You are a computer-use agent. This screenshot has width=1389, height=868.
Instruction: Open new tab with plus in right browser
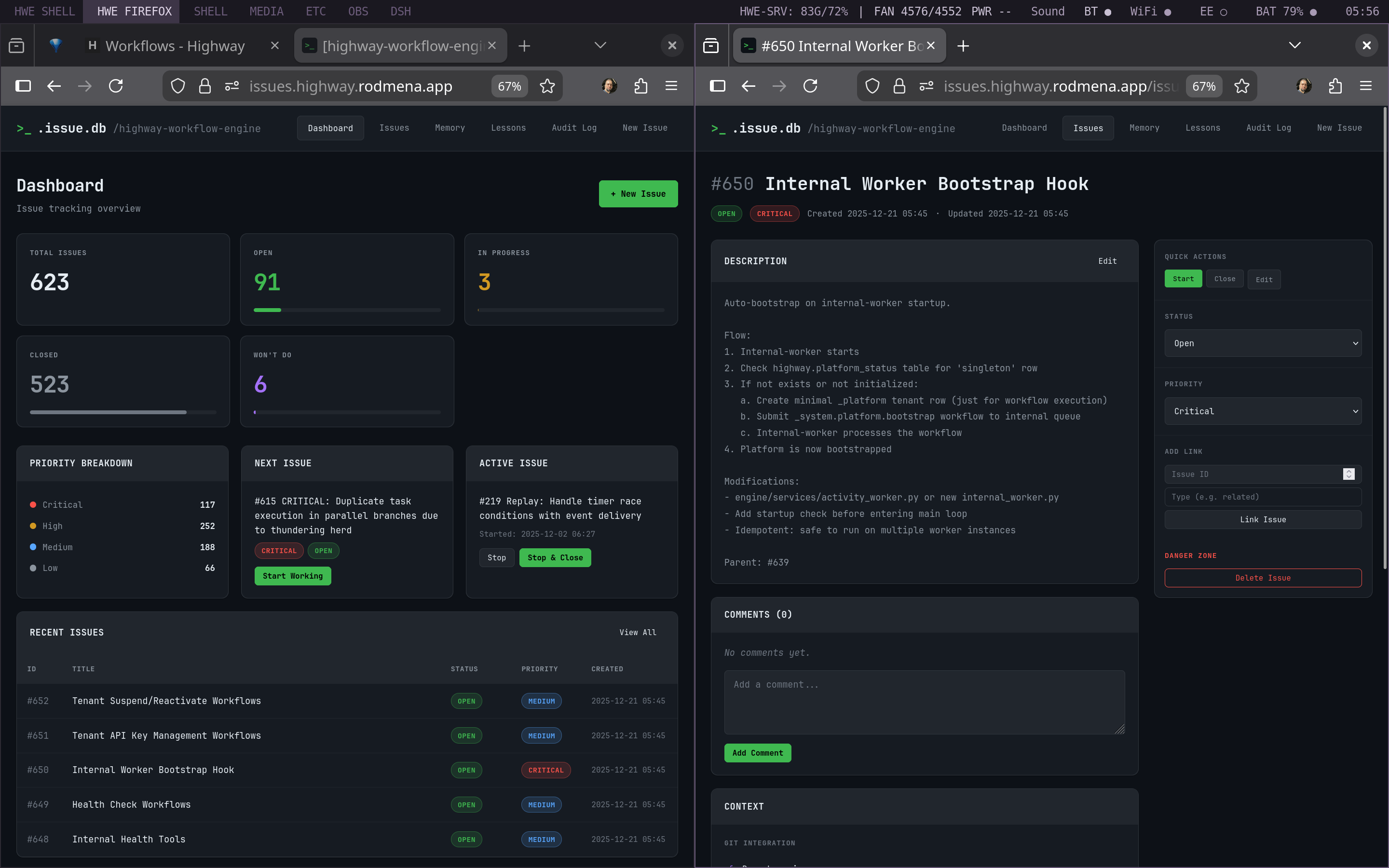click(963, 46)
